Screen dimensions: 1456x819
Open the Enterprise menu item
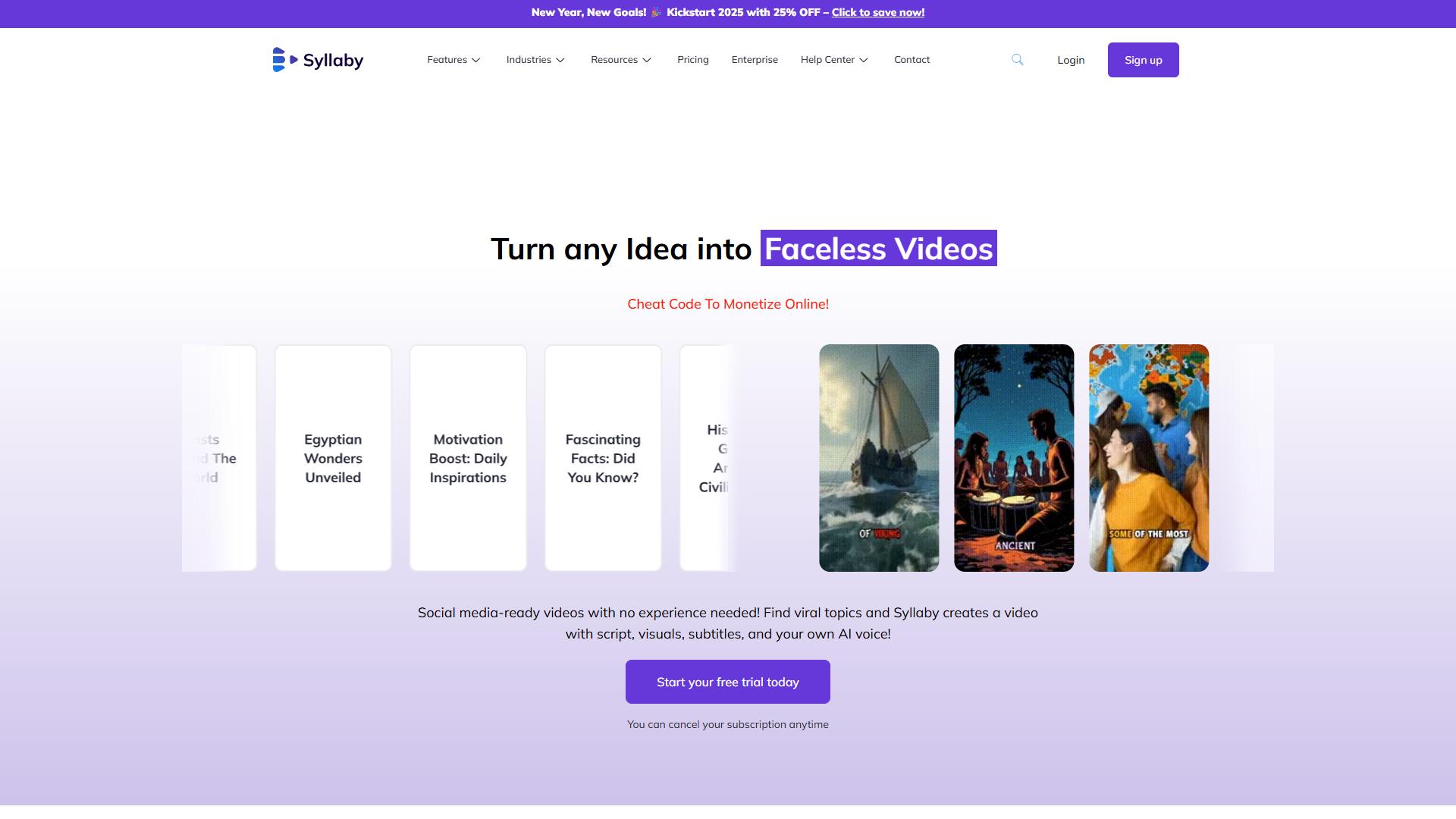755,60
